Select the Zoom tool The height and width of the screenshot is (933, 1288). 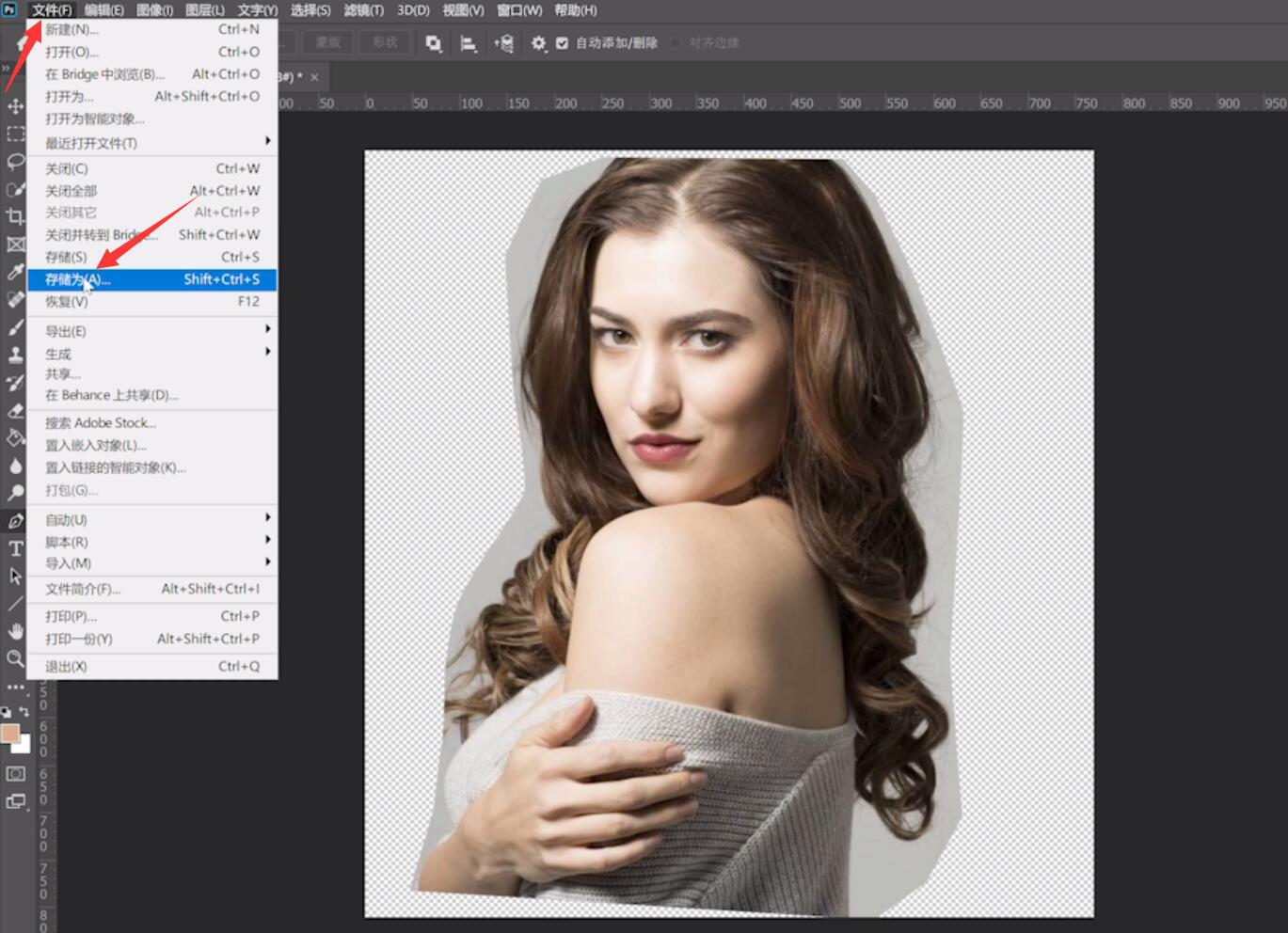[15, 658]
